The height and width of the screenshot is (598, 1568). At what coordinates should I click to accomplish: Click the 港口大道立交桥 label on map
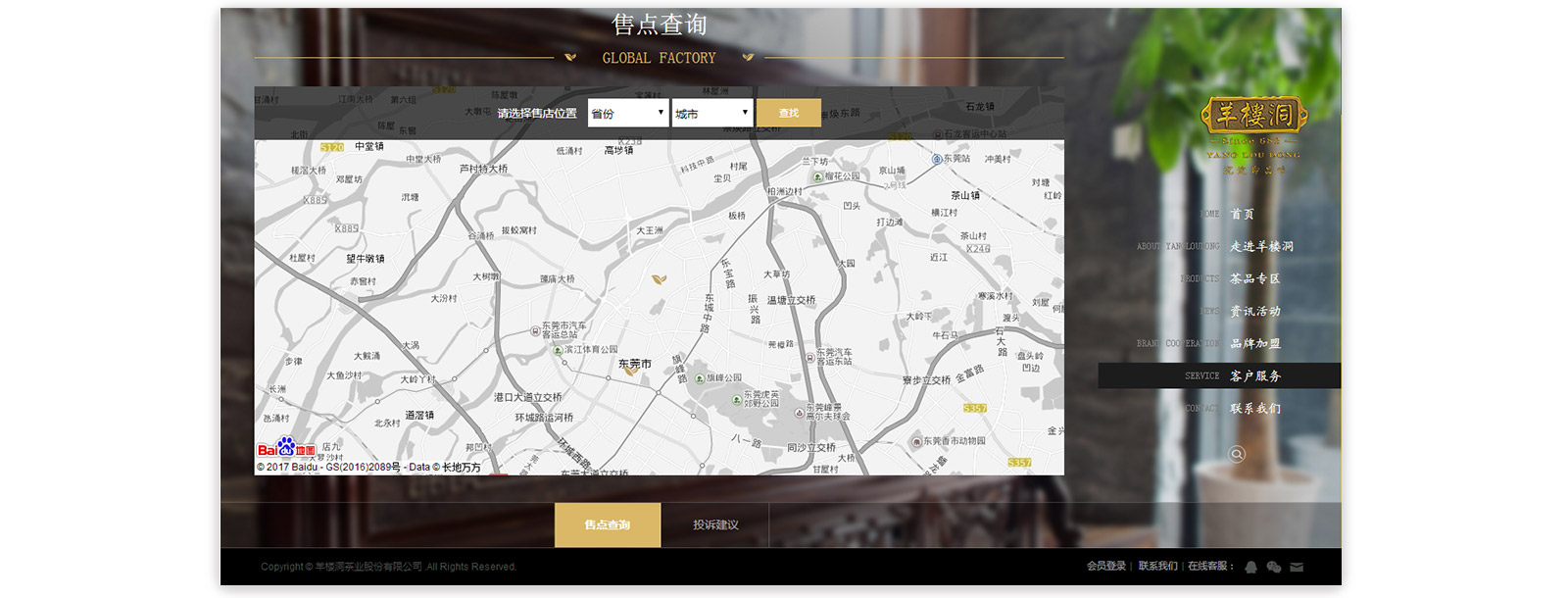[x=528, y=397]
